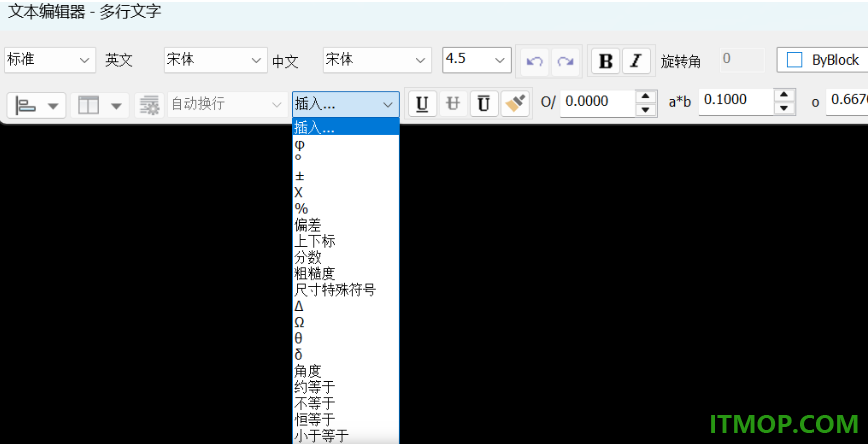Click the undo arrow icon
Image resolution: width=868 pixels, height=447 pixels.
point(534,61)
